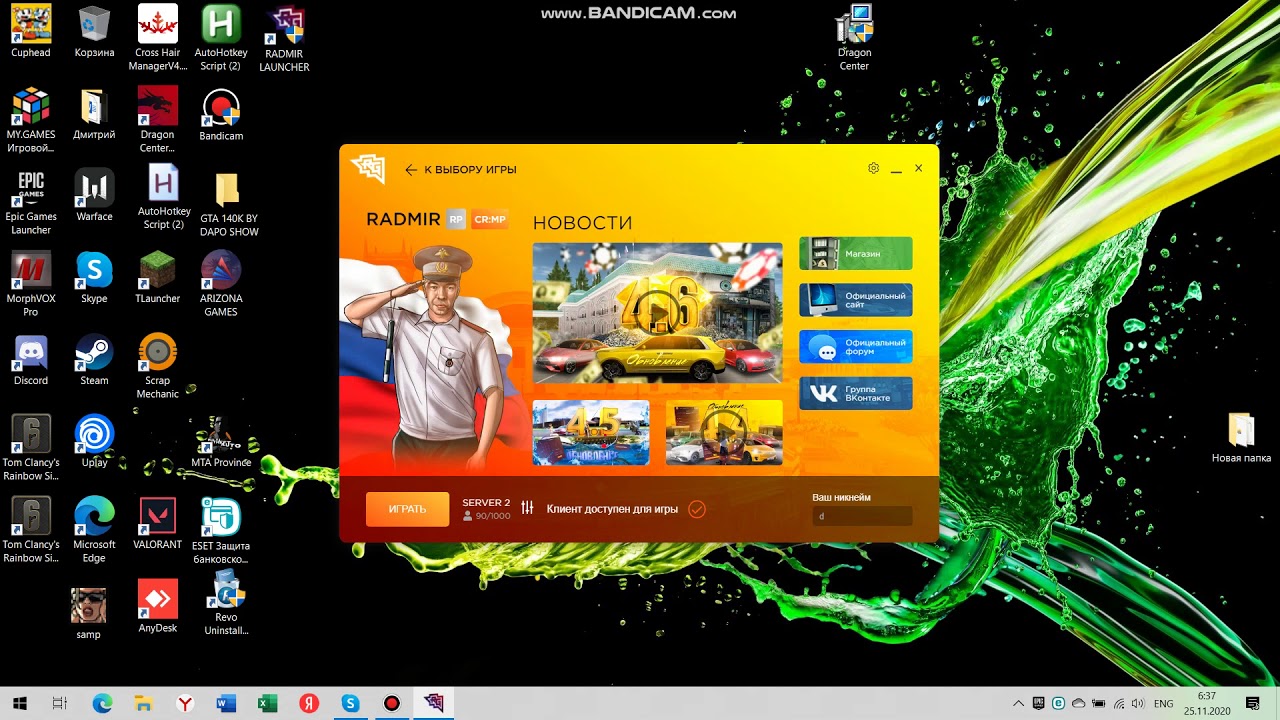Screen dimensions: 1280x720
Task: Open Новая папка folder on desktop
Action: click(x=1241, y=438)
